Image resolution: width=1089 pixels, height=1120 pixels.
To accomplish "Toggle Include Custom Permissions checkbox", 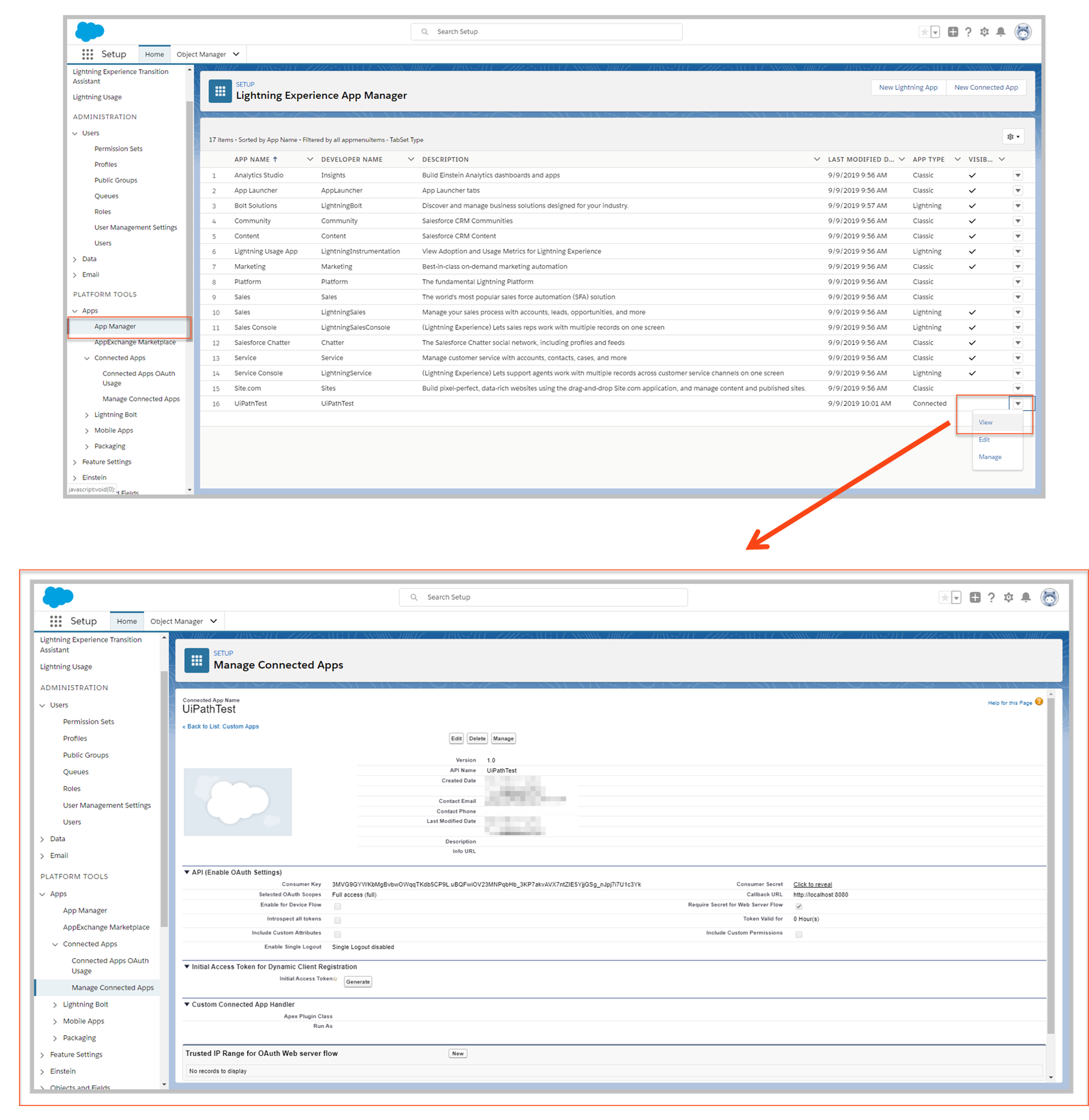I will pyautogui.click(x=799, y=934).
